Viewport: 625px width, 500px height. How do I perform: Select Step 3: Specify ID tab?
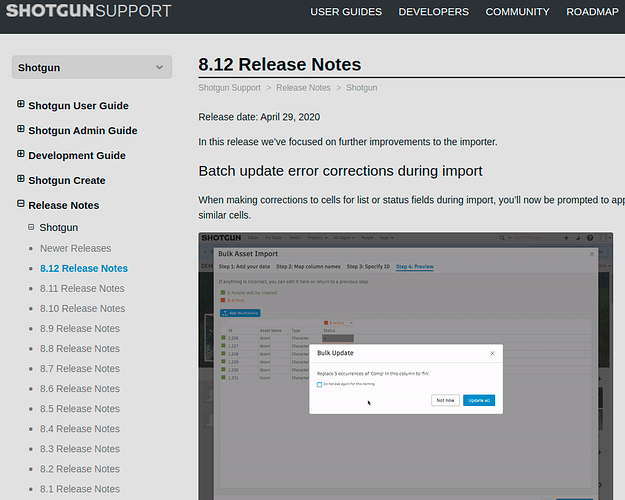[368, 266]
